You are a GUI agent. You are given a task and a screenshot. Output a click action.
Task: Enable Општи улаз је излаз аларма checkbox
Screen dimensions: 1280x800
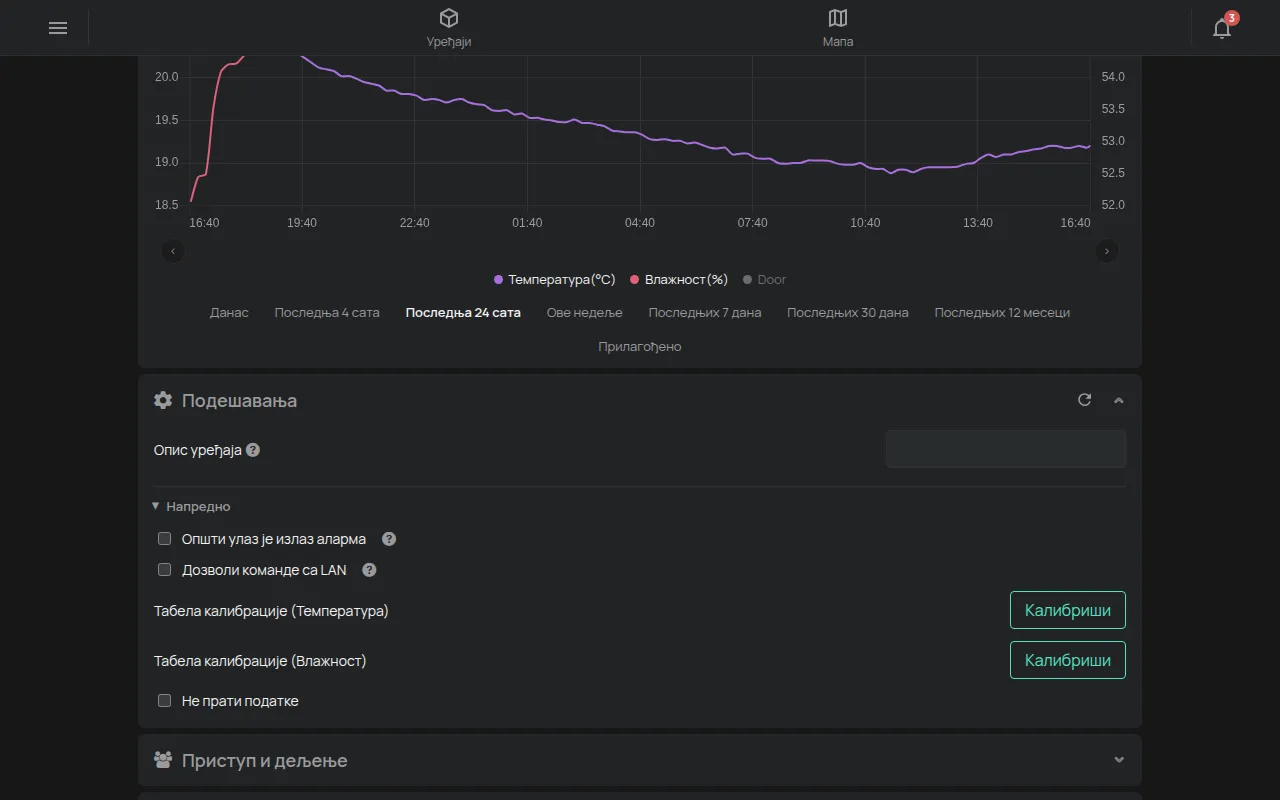coord(165,539)
